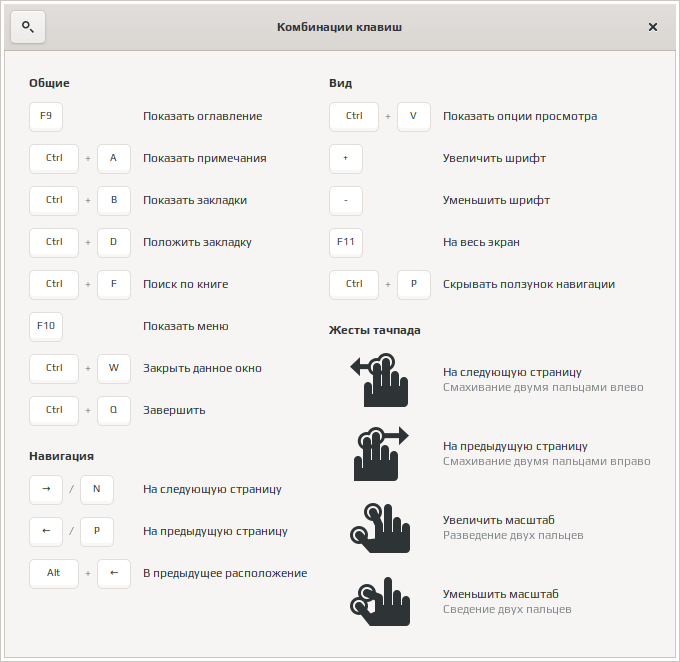Click the two-finger swipe left gesture icon
The height and width of the screenshot is (662, 680).
click(380, 380)
